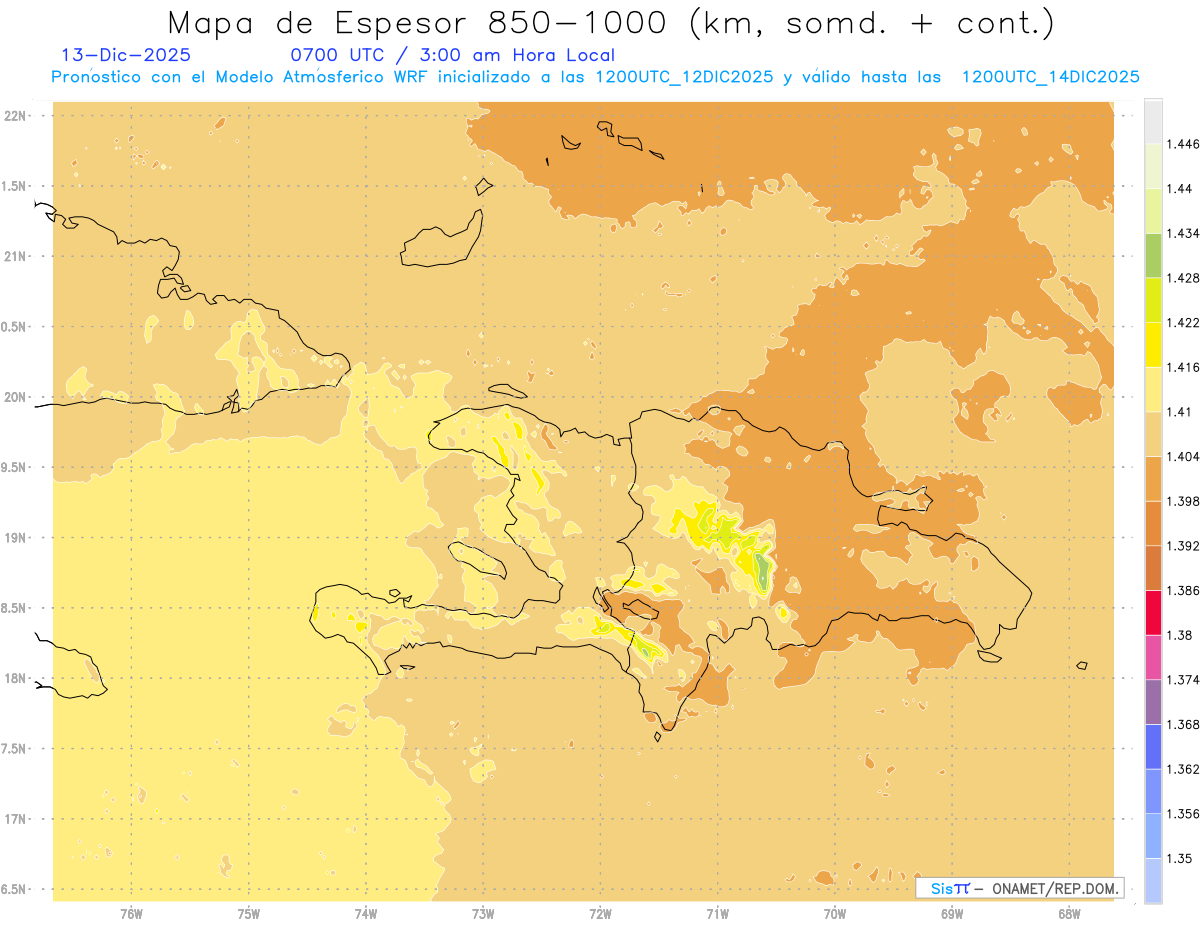Click colorbar value '1.374'

[1181, 680]
